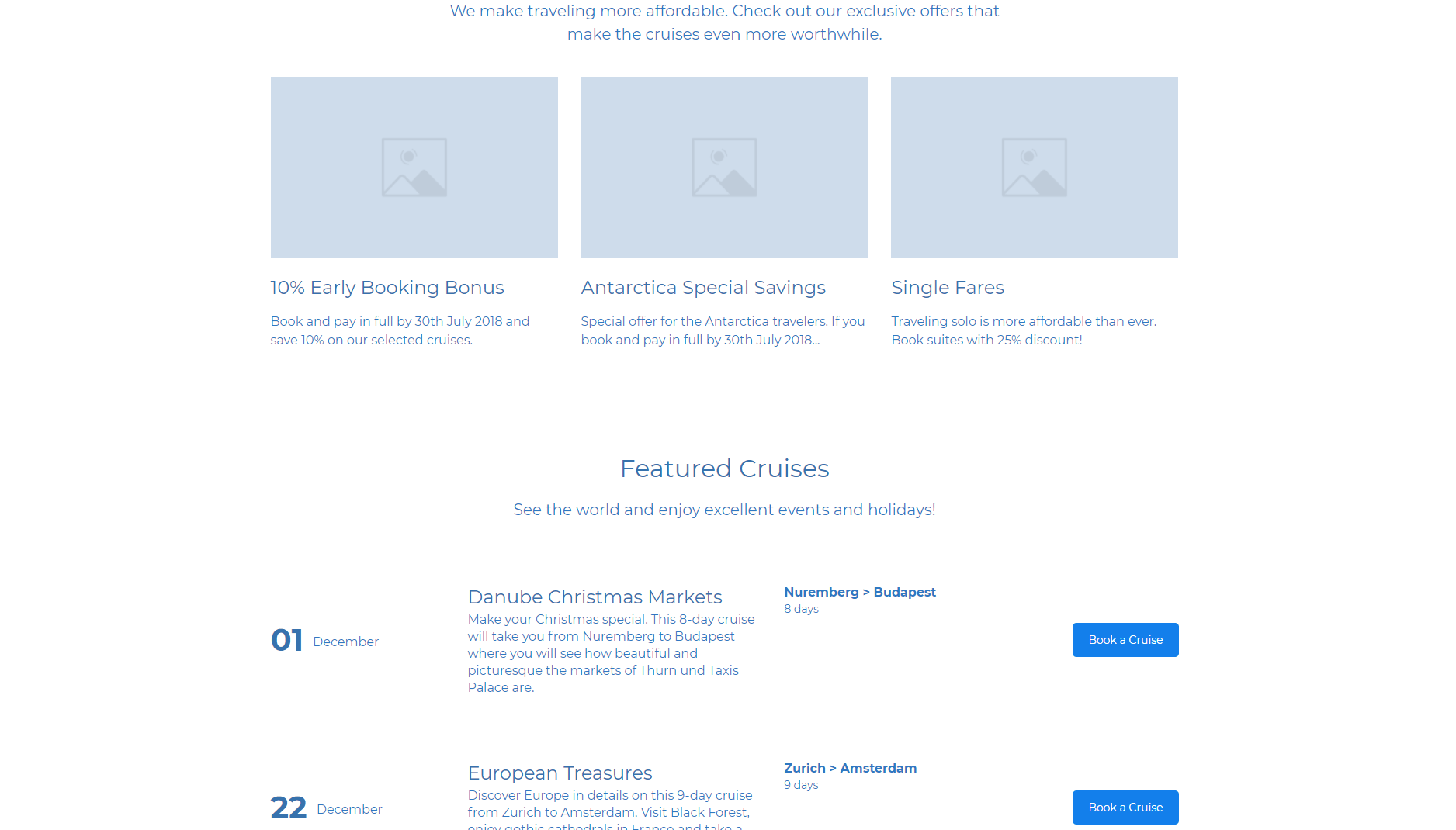This screenshot has height=830, width=1456.
Task: Click the Danube cruise description paragraph
Action: (x=612, y=653)
